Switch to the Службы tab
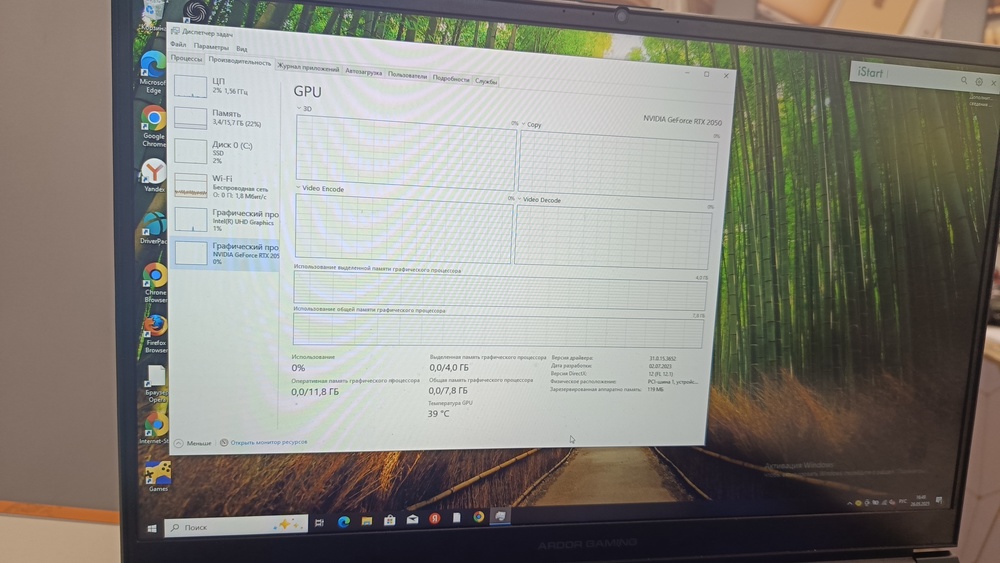 coord(486,81)
